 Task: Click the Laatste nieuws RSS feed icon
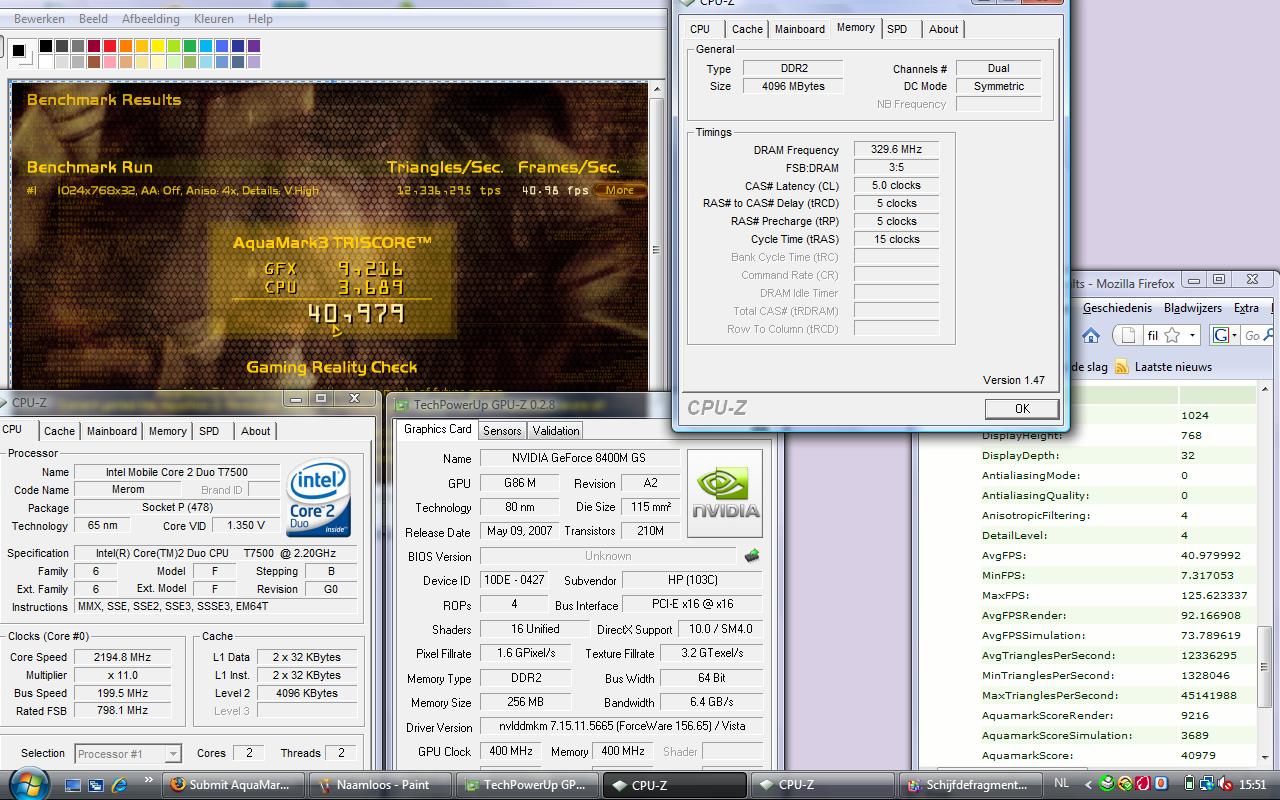tap(1122, 367)
